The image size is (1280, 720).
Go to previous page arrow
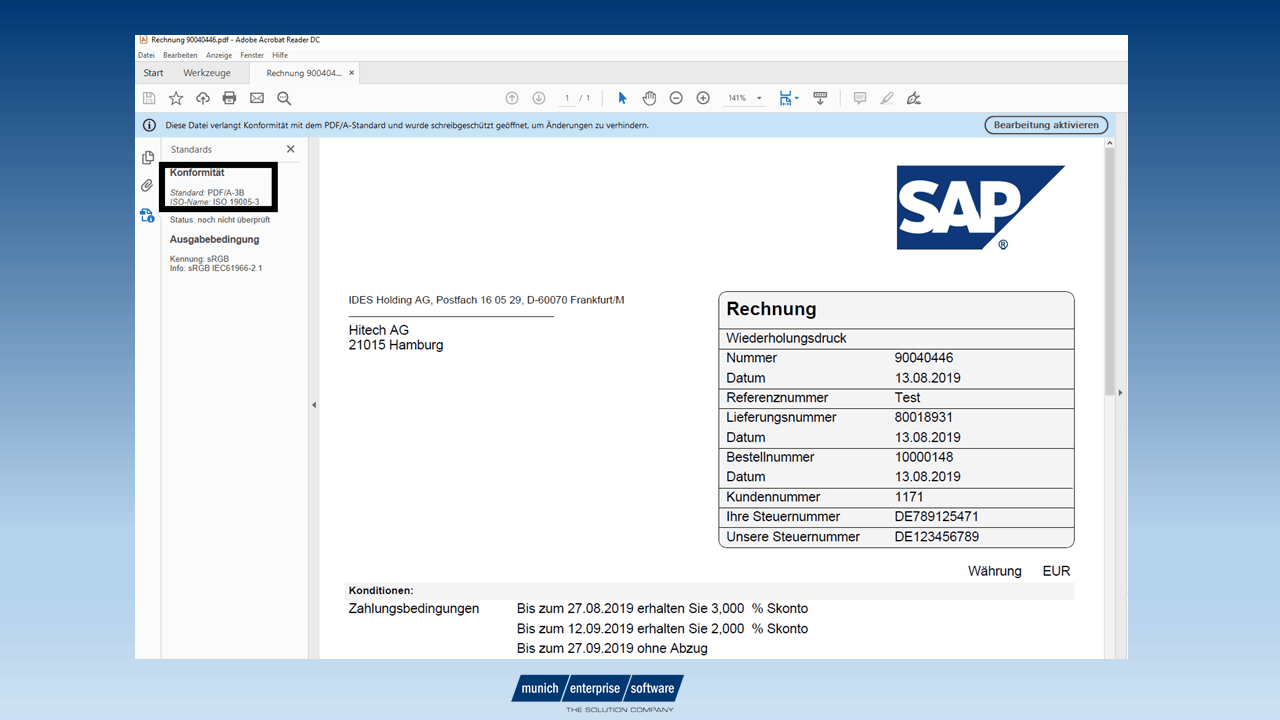pos(512,98)
